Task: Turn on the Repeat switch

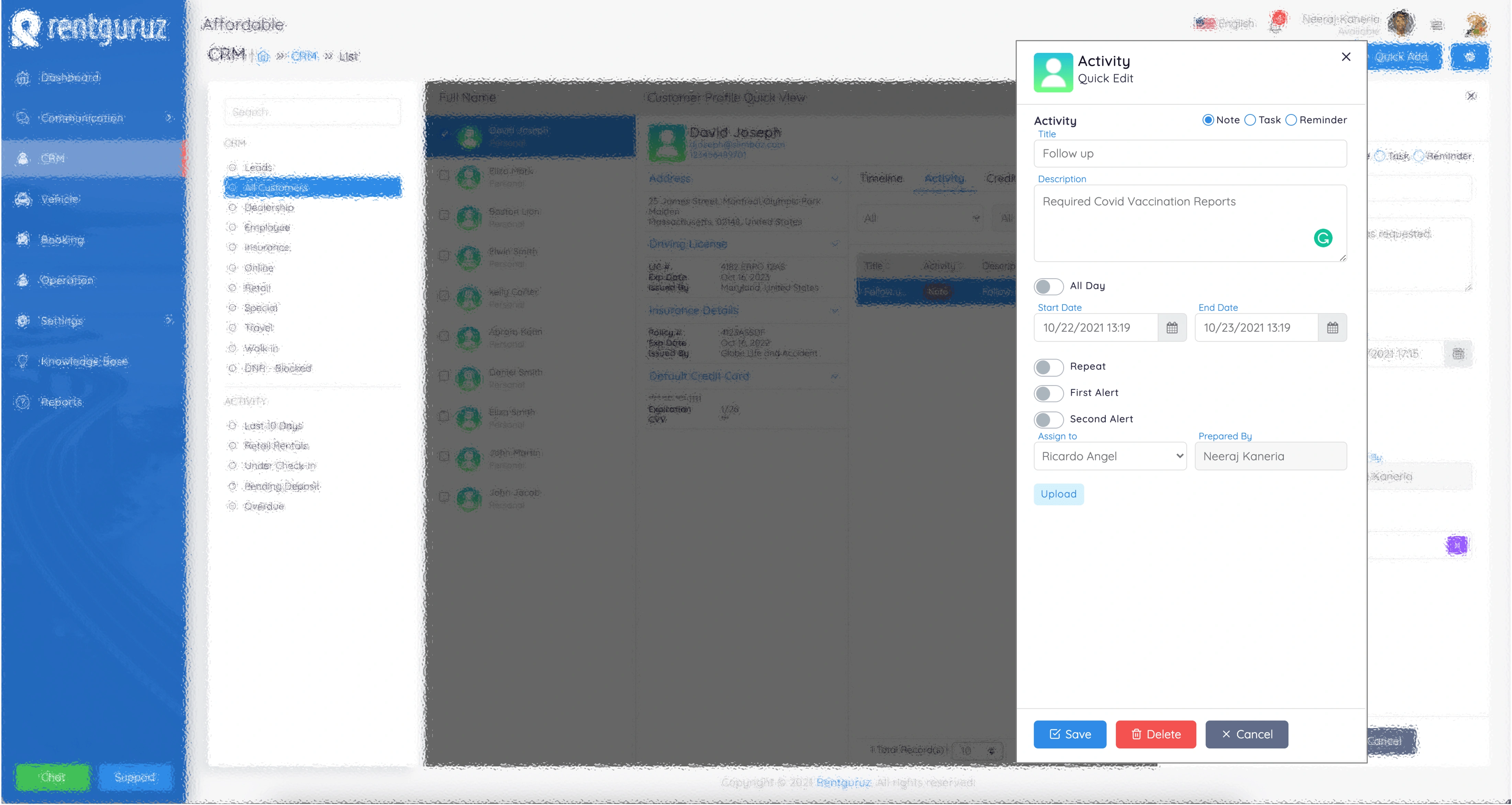Action: coord(1048,367)
